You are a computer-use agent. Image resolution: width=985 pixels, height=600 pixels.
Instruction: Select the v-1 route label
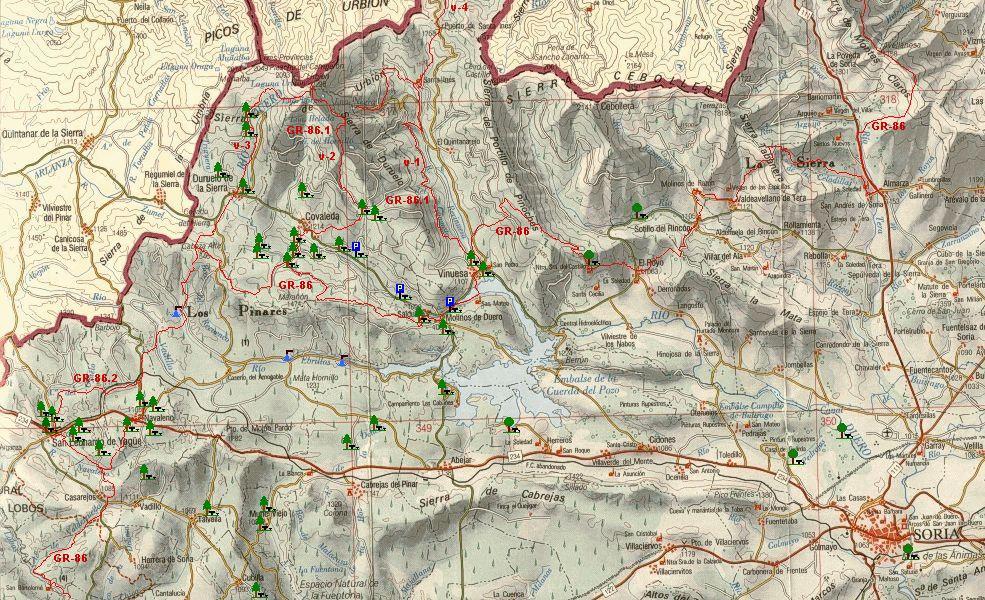411,161
